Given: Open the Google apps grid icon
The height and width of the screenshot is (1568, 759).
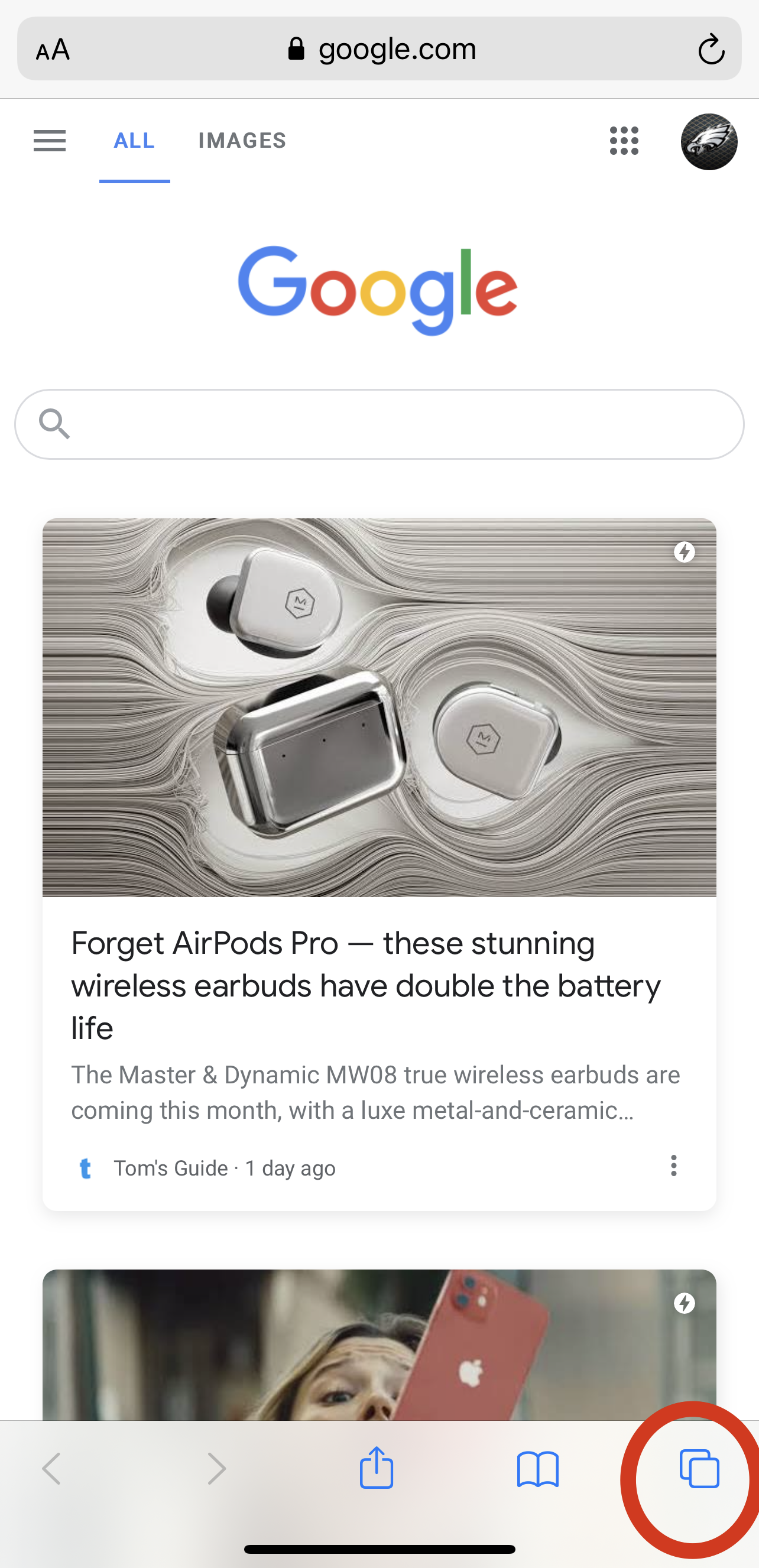Looking at the screenshot, I should point(624,141).
